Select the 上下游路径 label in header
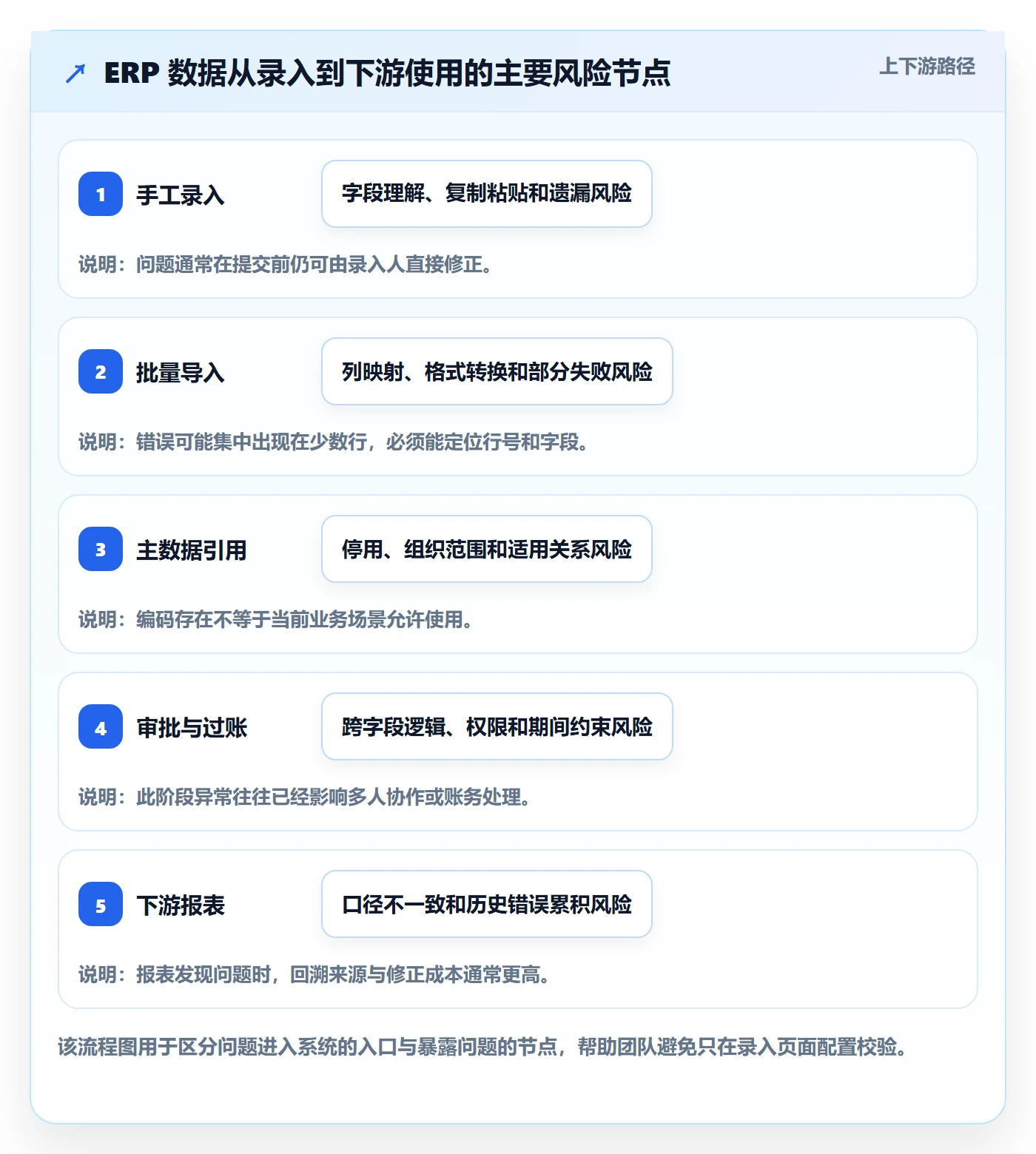The width and height of the screenshot is (1036, 1154). [926, 67]
